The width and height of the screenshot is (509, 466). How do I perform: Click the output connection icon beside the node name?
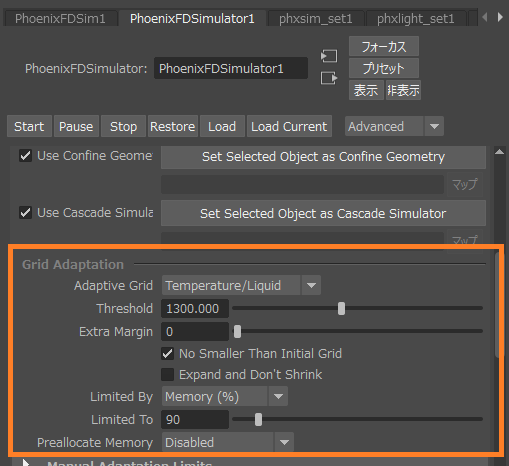329,78
